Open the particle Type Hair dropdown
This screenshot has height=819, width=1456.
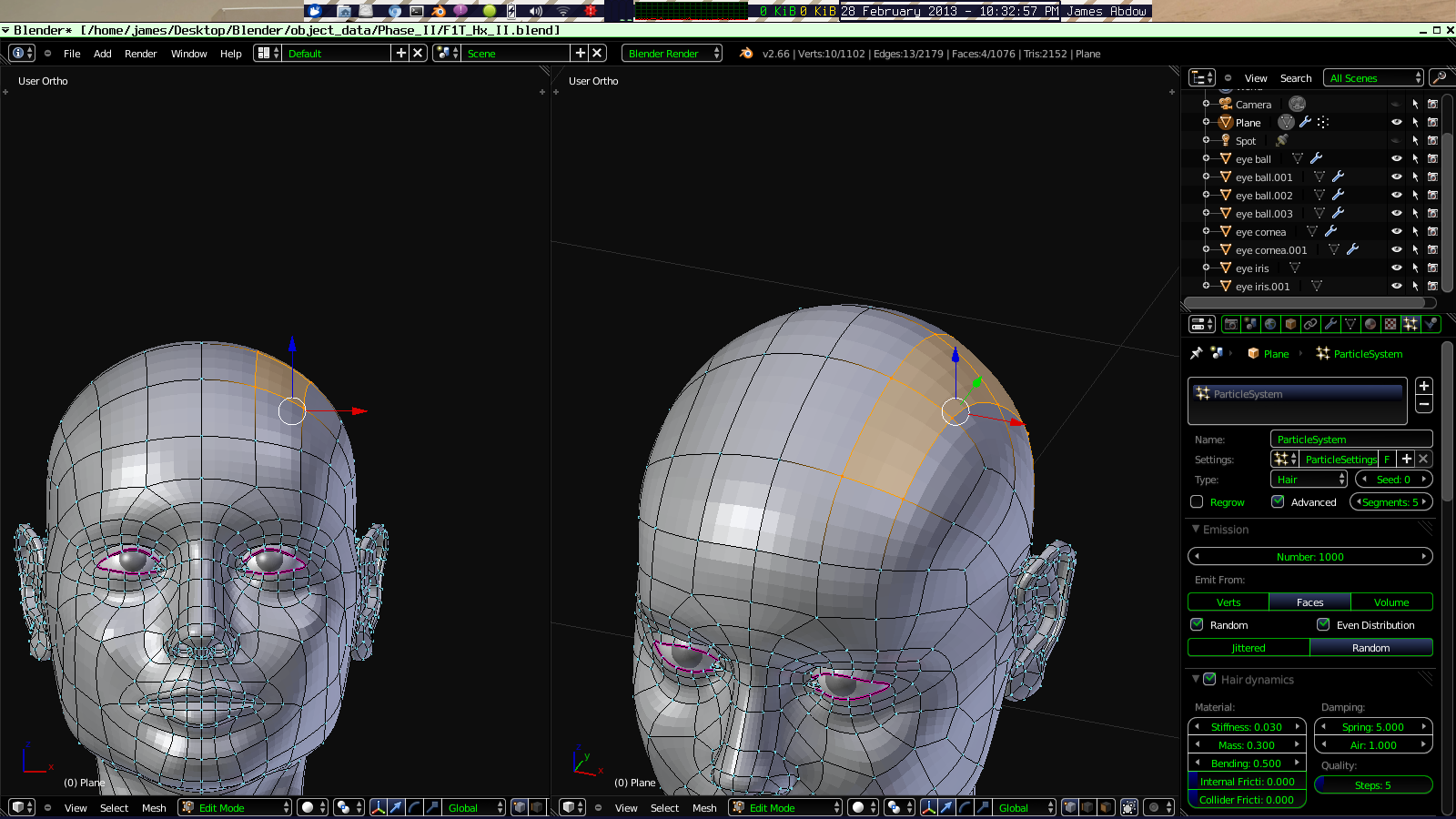(1309, 479)
